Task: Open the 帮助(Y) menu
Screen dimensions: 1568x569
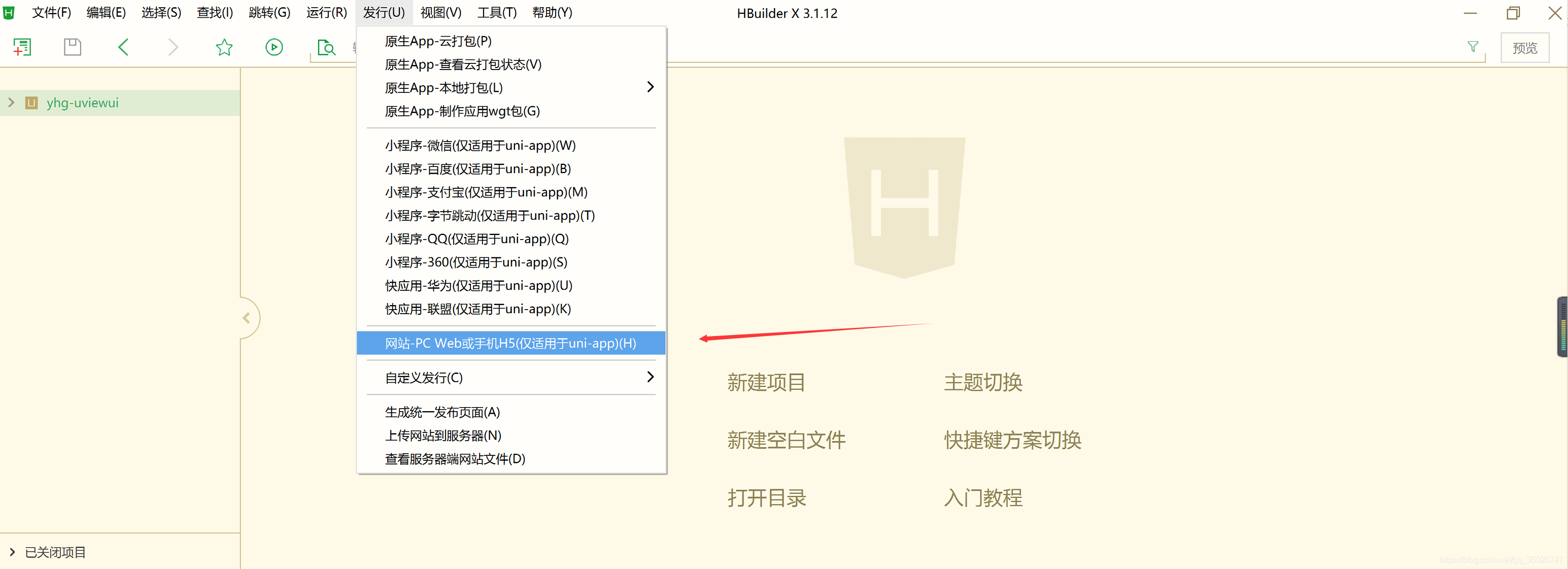Action: pos(552,13)
